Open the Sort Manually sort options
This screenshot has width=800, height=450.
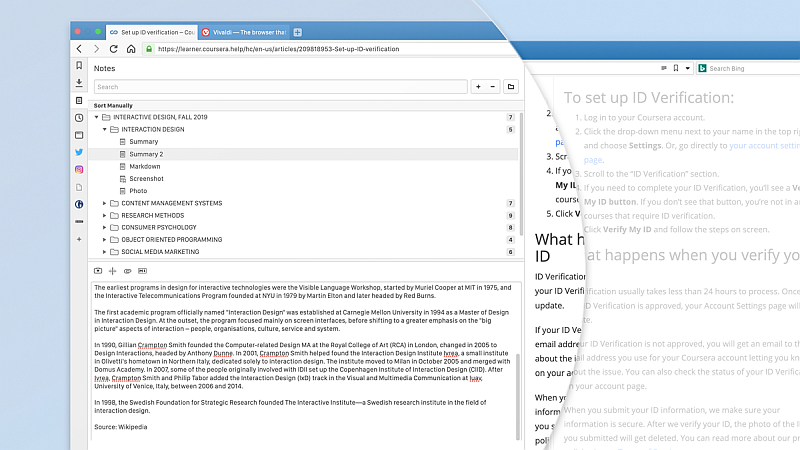click(113, 106)
